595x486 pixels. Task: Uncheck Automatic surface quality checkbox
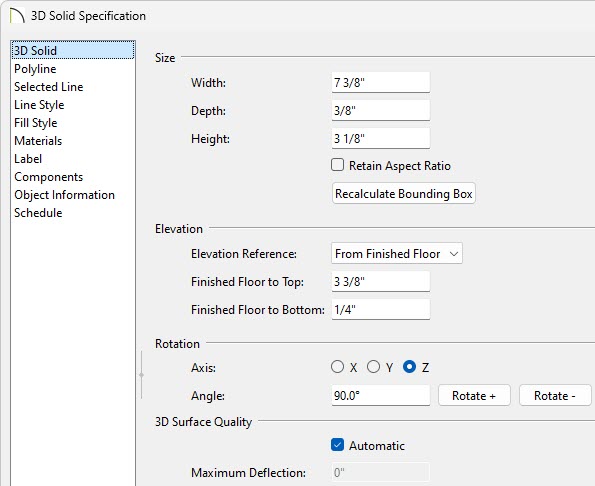(x=337, y=445)
